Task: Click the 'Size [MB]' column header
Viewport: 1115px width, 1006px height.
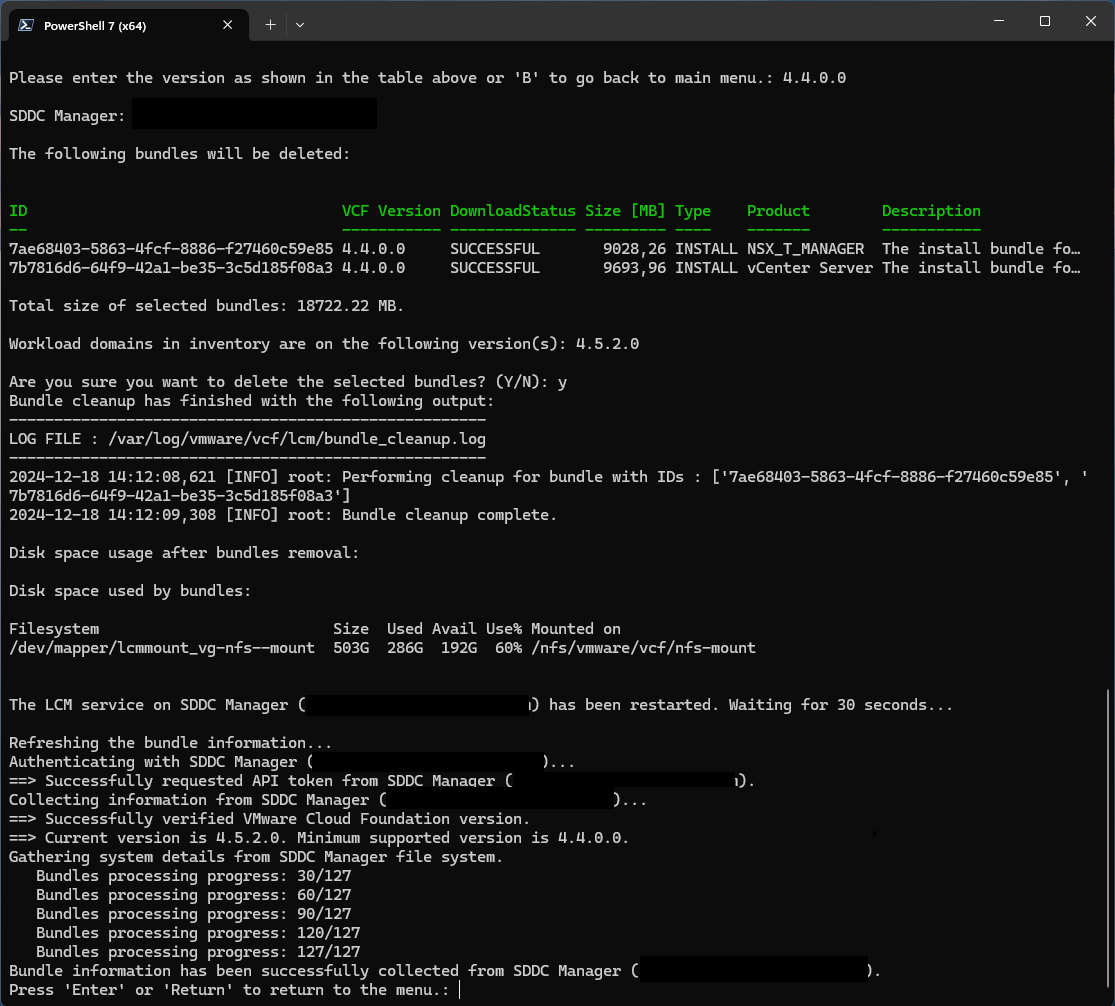Action: [625, 211]
